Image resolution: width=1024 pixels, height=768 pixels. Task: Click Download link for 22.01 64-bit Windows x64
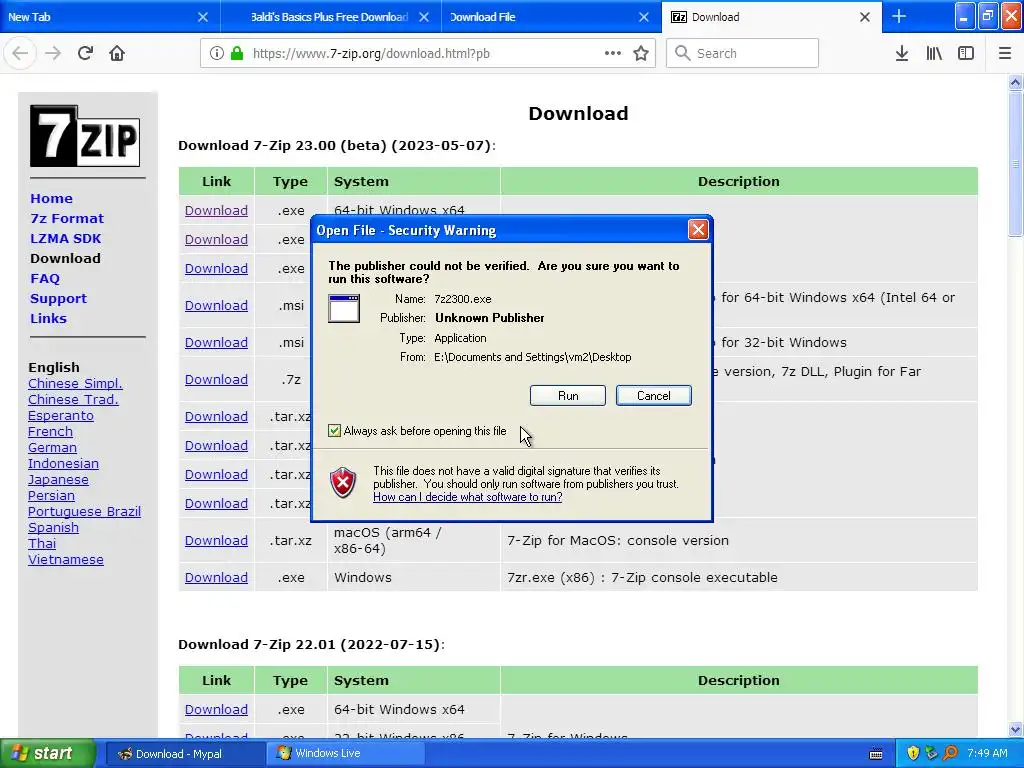216,710
